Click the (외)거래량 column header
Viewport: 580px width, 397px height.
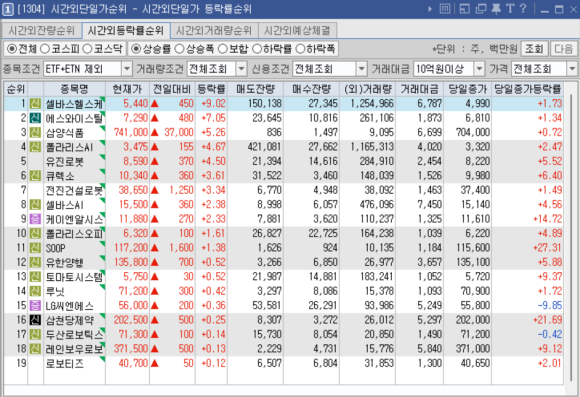click(x=367, y=89)
